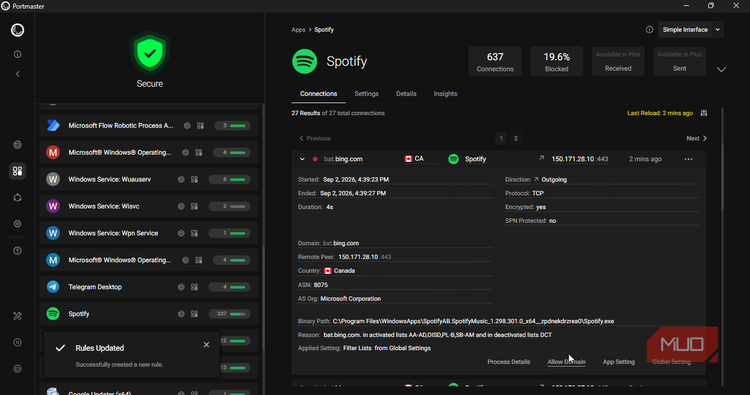Select page 2 of the connection results

(516, 138)
